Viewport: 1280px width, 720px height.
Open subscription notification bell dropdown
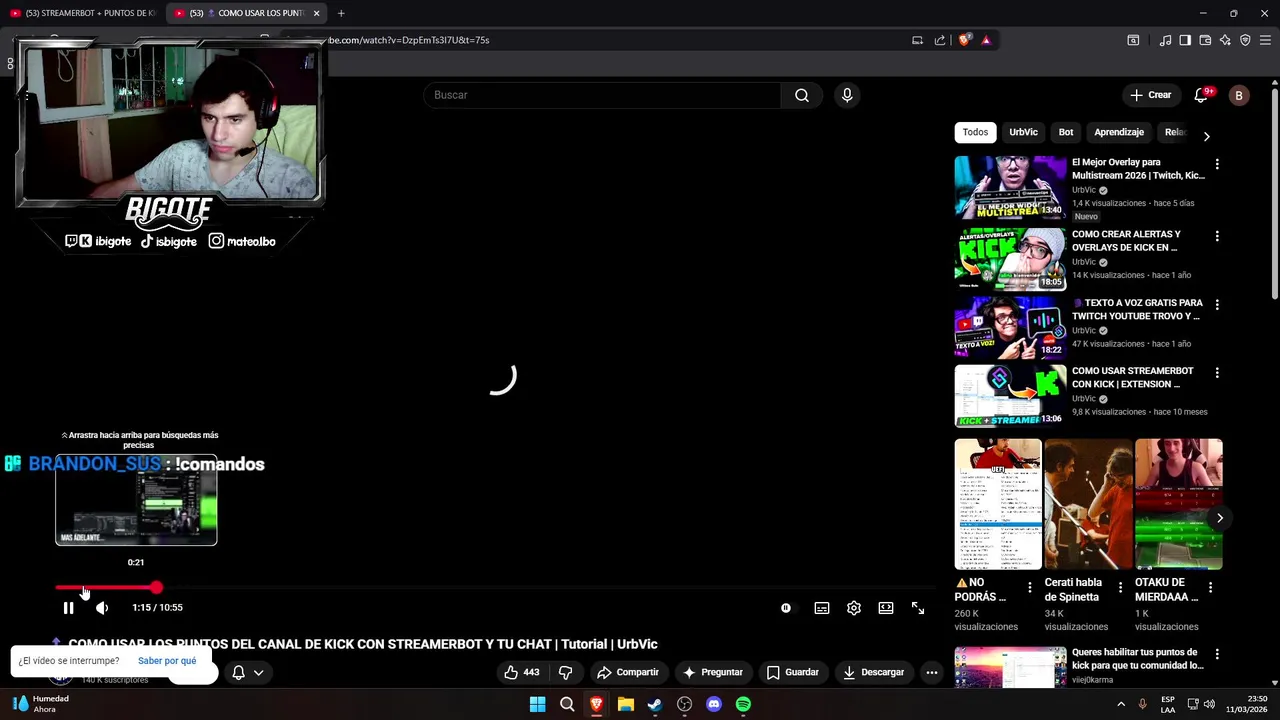247,672
